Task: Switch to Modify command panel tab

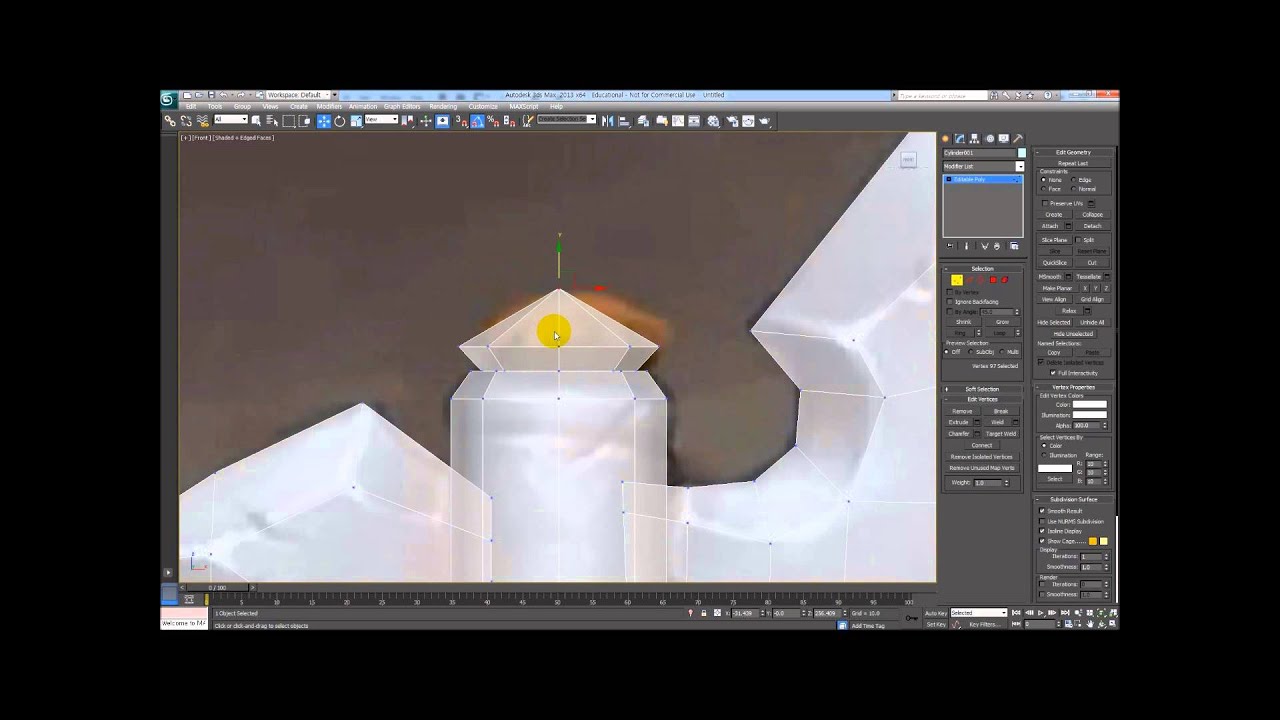Action: pyautogui.click(x=960, y=139)
